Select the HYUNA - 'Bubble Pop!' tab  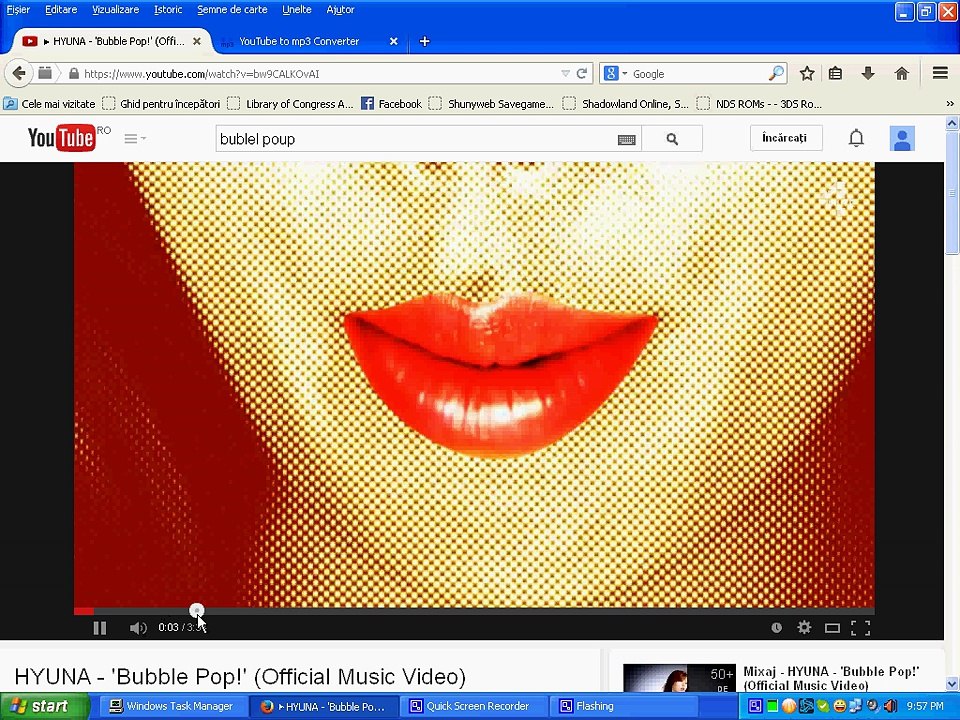(113, 41)
